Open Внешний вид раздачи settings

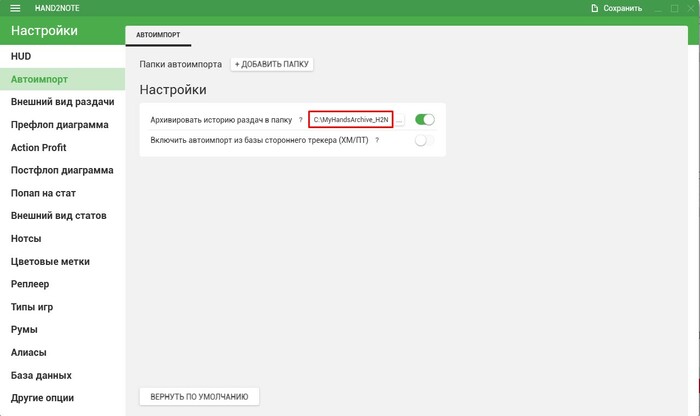62,102
